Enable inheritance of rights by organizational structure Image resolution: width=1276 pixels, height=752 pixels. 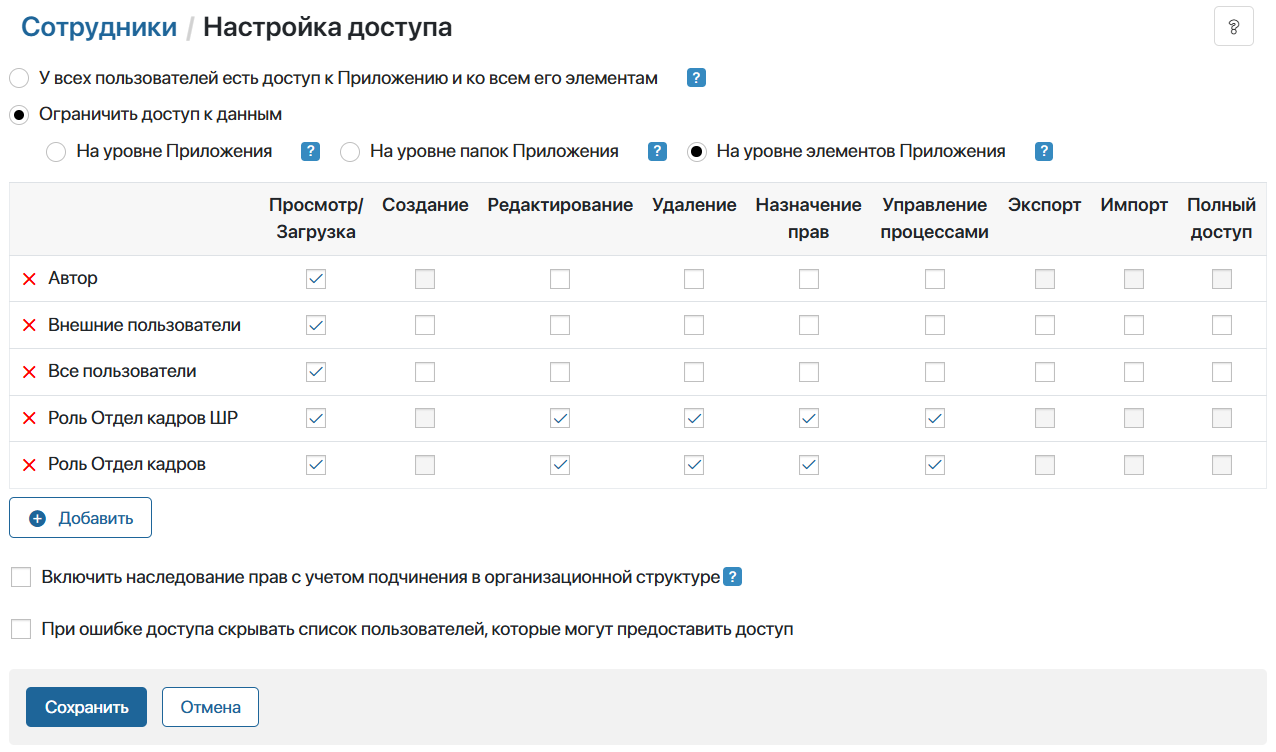[21, 577]
